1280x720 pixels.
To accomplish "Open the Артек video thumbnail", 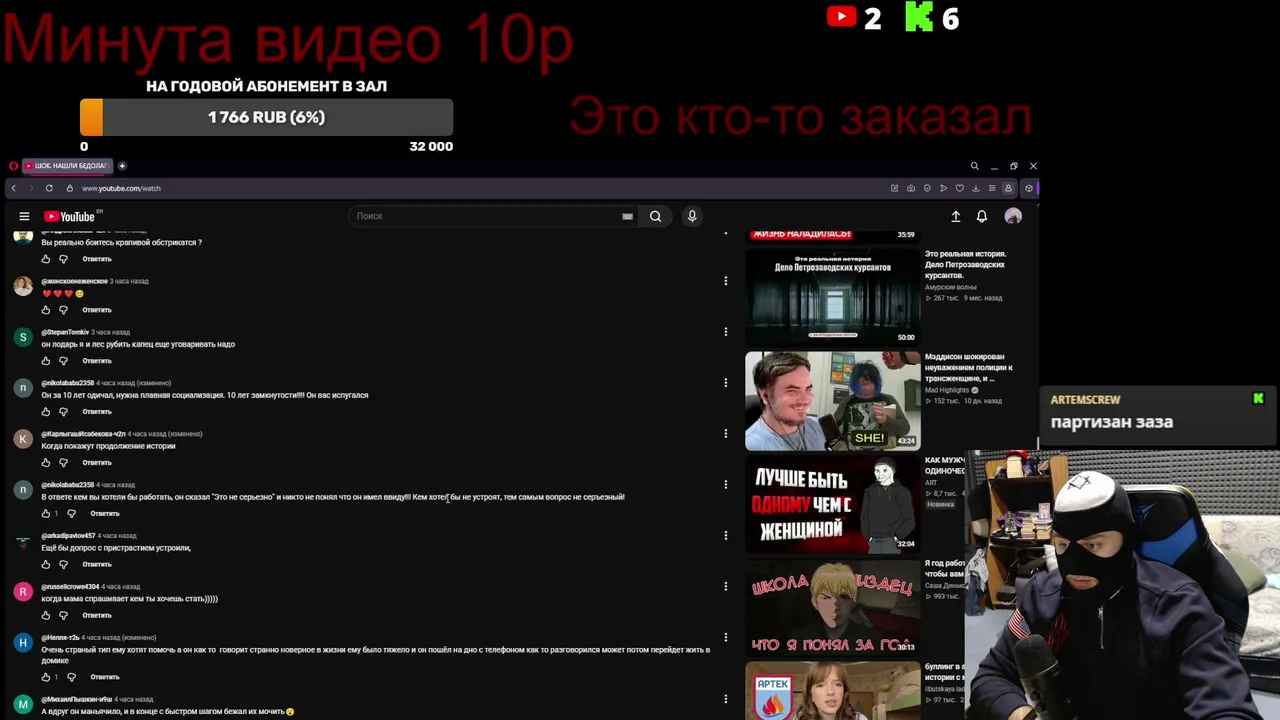I will (x=832, y=691).
